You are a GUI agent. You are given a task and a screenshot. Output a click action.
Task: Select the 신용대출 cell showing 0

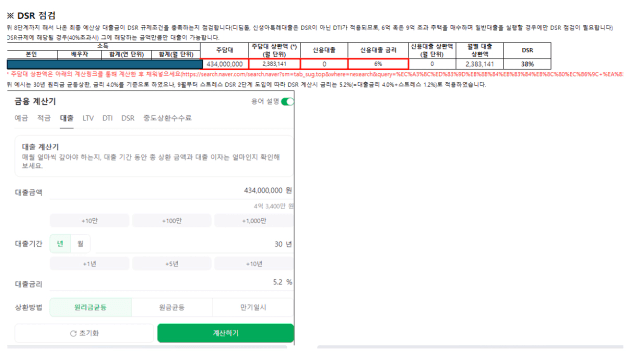(x=324, y=64)
